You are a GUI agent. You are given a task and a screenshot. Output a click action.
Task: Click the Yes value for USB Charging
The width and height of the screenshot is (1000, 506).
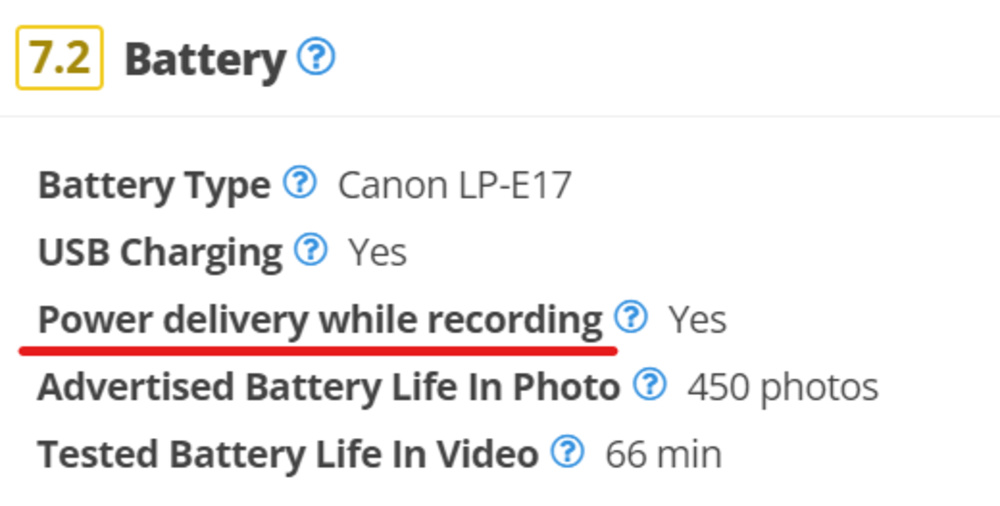click(377, 253)
